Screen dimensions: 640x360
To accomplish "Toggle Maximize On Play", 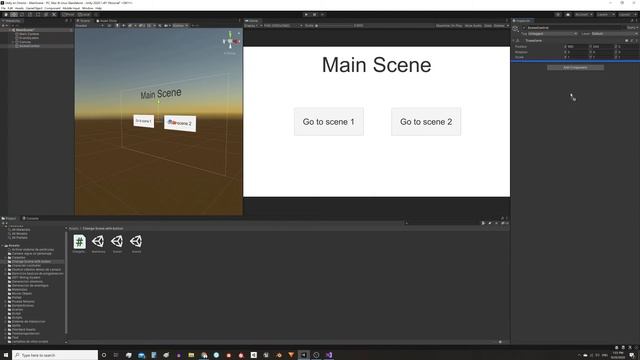I will (x=449, y=26).
